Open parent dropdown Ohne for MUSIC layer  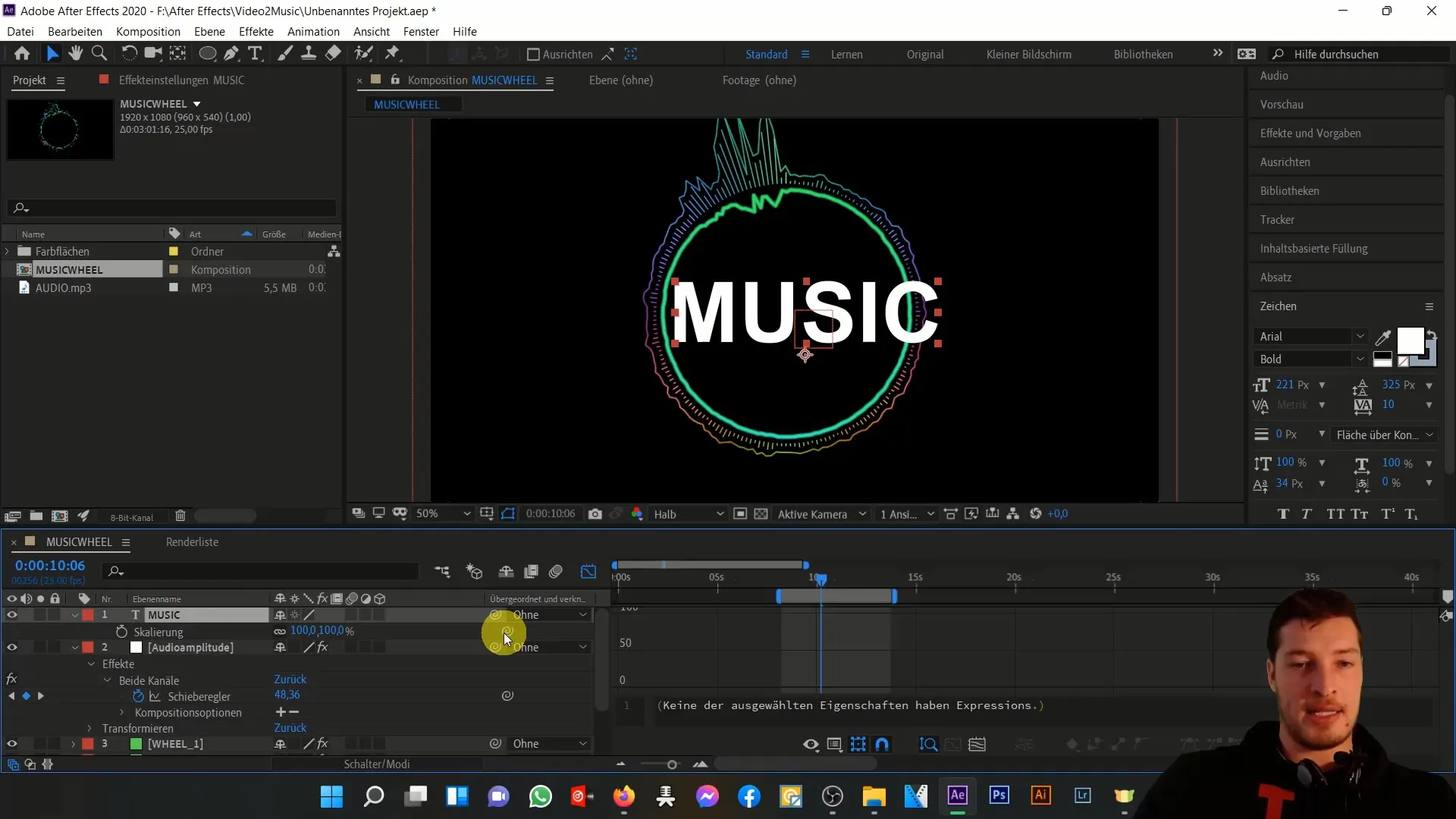550,615
